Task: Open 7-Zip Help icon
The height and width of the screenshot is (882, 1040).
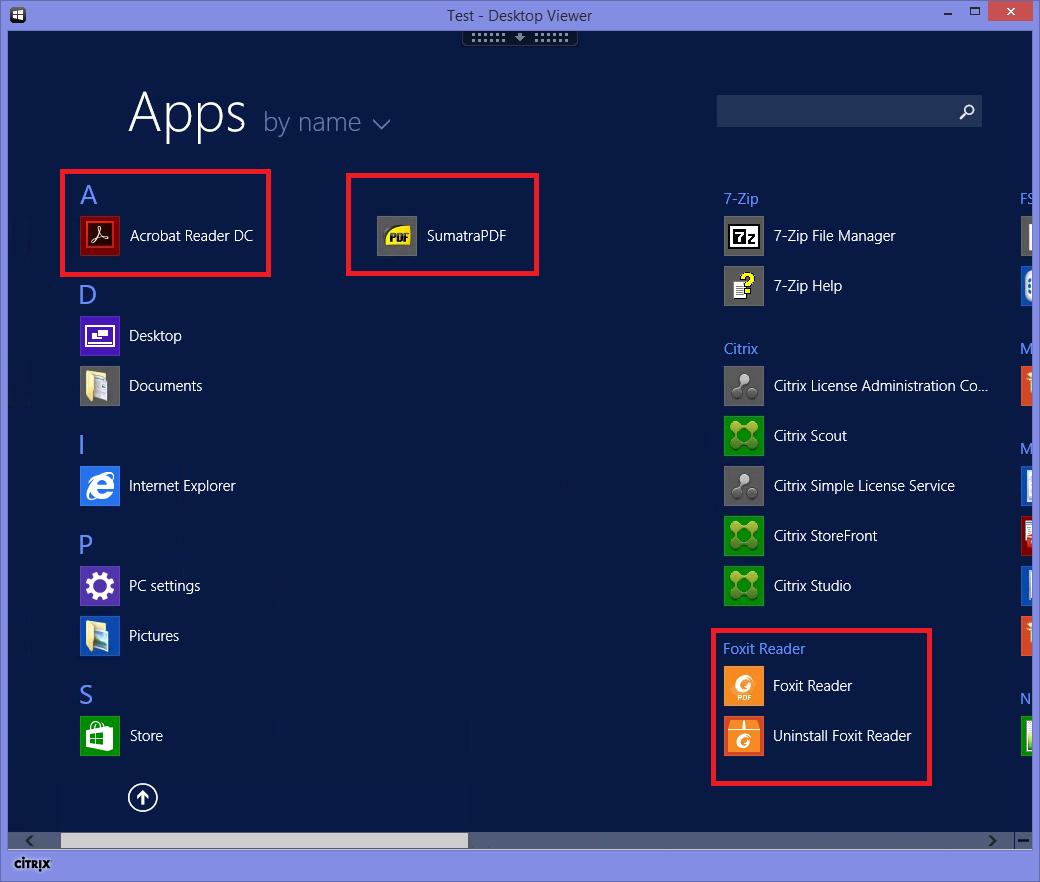Action: pos(744,286)
